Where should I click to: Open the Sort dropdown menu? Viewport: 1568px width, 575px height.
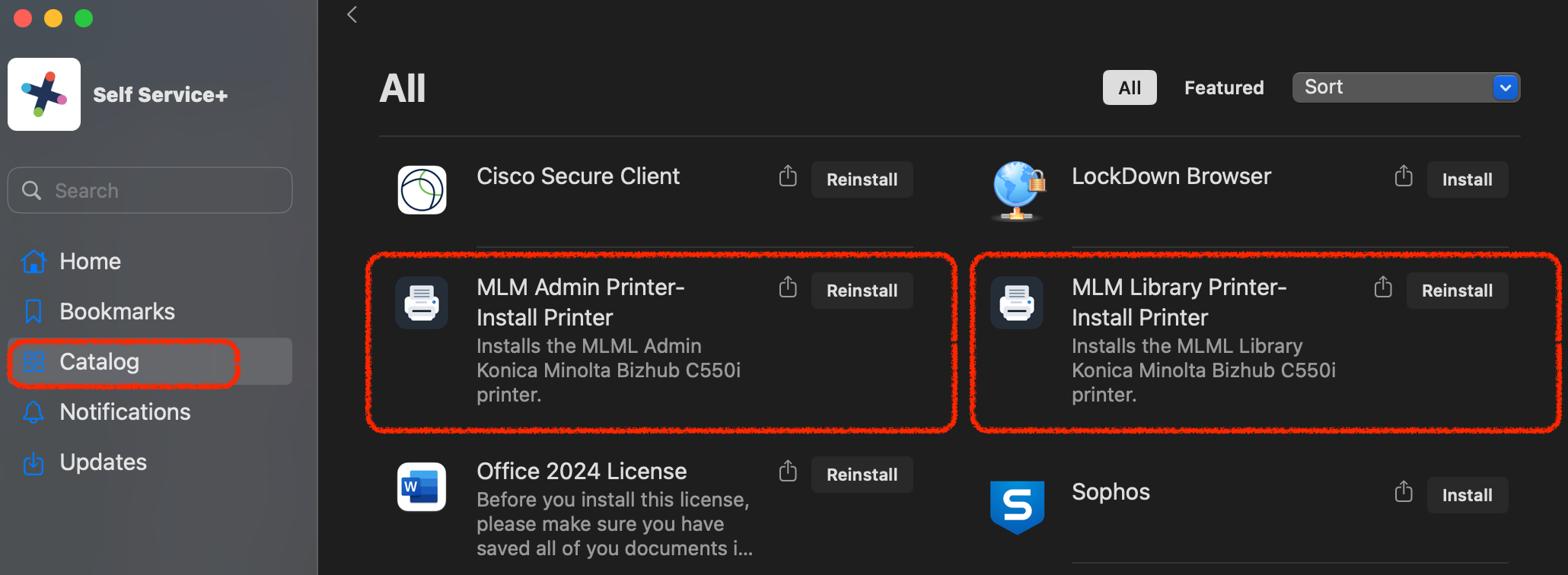click(1406, 87)
